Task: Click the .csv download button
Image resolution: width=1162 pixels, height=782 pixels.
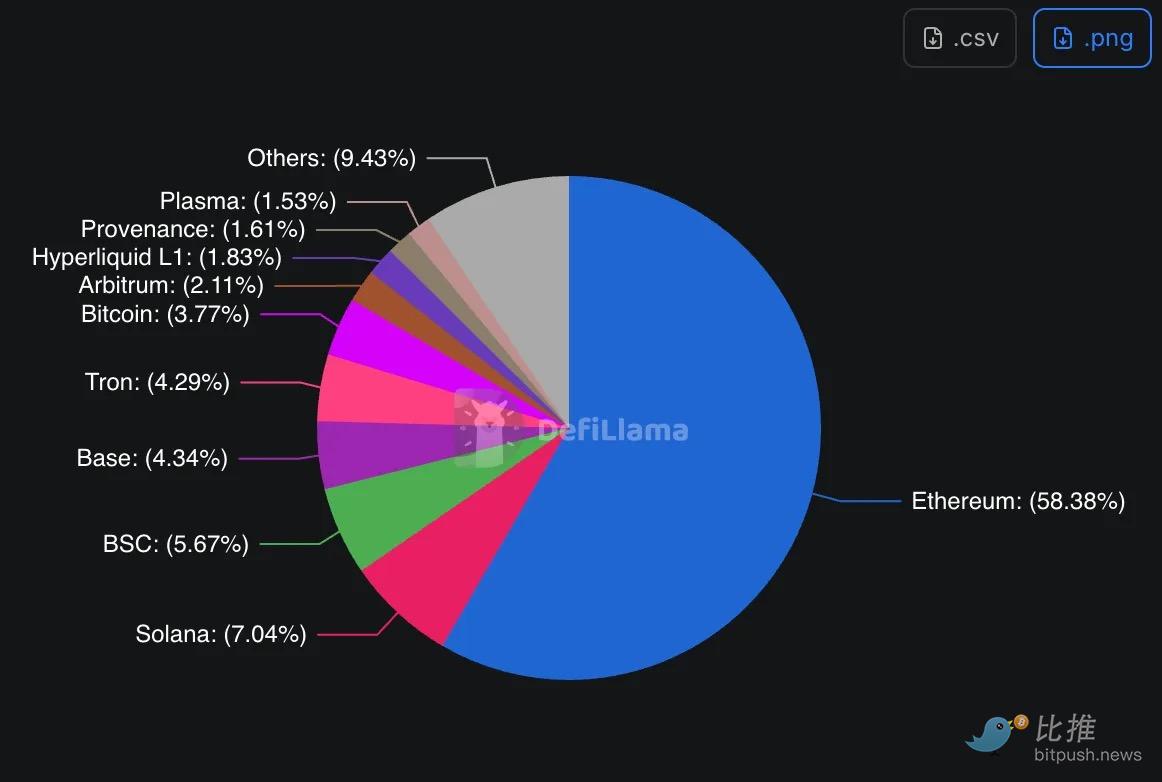Action: click(x=959, y=38)
